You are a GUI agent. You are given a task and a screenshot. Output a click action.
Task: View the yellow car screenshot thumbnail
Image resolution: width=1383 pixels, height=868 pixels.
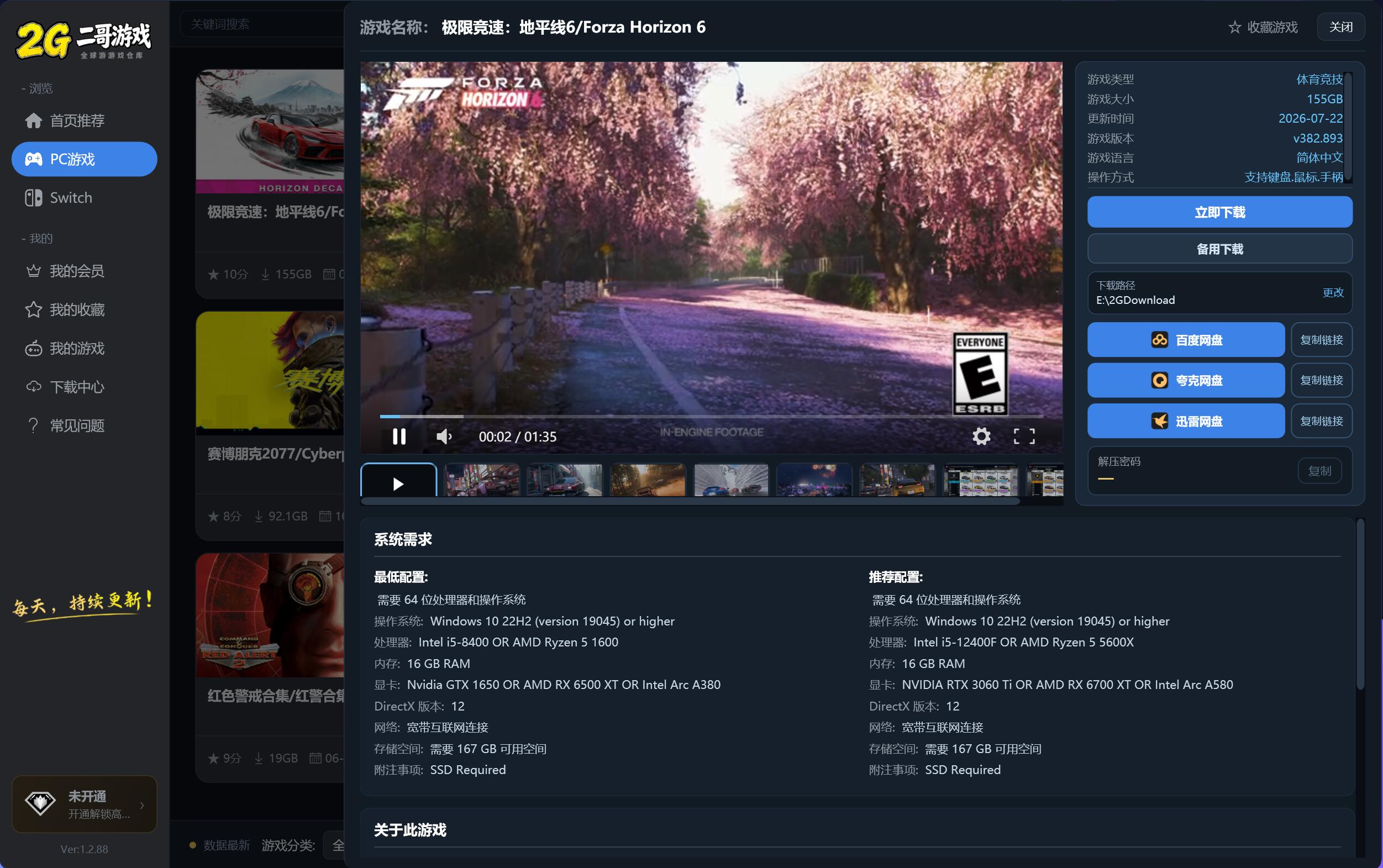tap(897, 480)
